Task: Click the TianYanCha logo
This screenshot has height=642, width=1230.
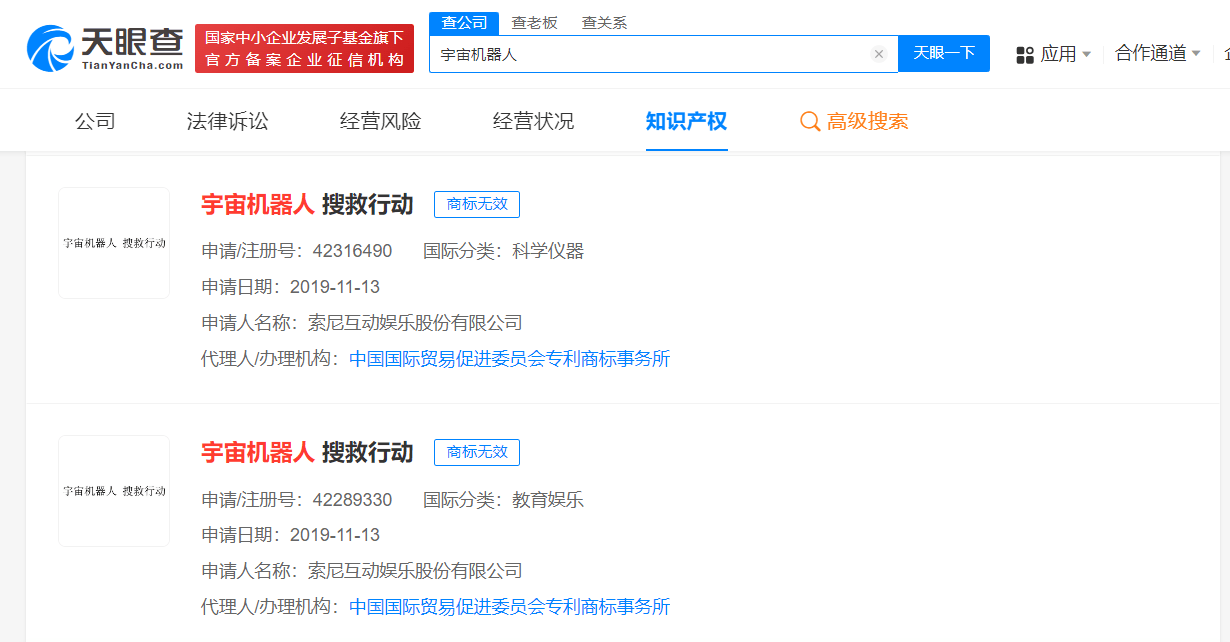Action: pyautogui.click(x=105, y=47)
